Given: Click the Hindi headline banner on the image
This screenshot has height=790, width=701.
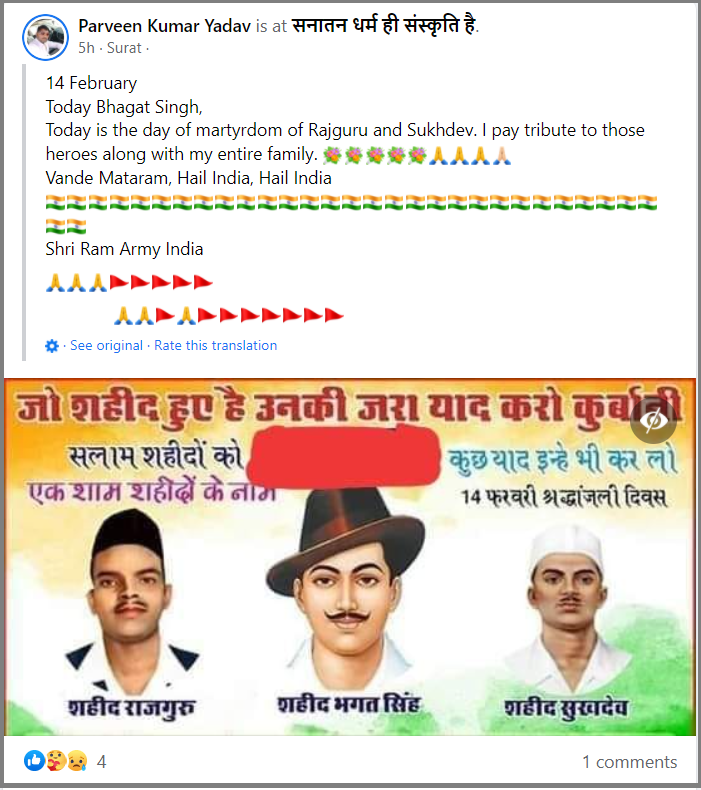Looking at the screenshot, I should click(x=348, y=408).
